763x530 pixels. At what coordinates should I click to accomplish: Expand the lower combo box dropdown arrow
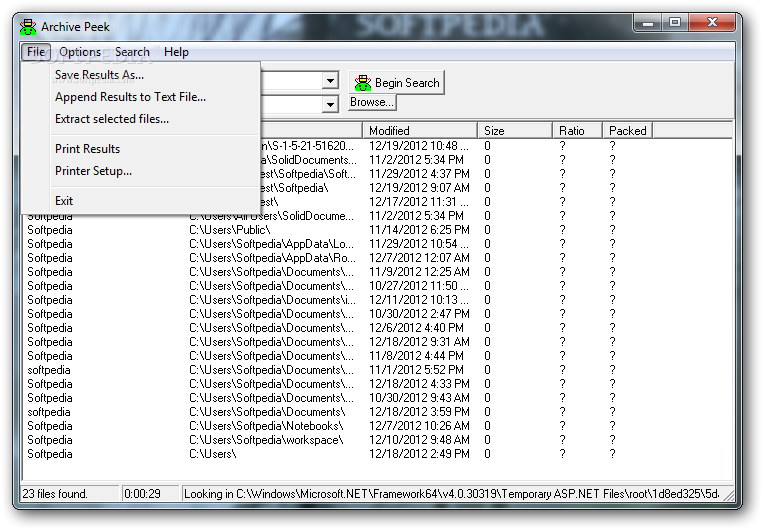pyautogui.click(x=330, y=104)
